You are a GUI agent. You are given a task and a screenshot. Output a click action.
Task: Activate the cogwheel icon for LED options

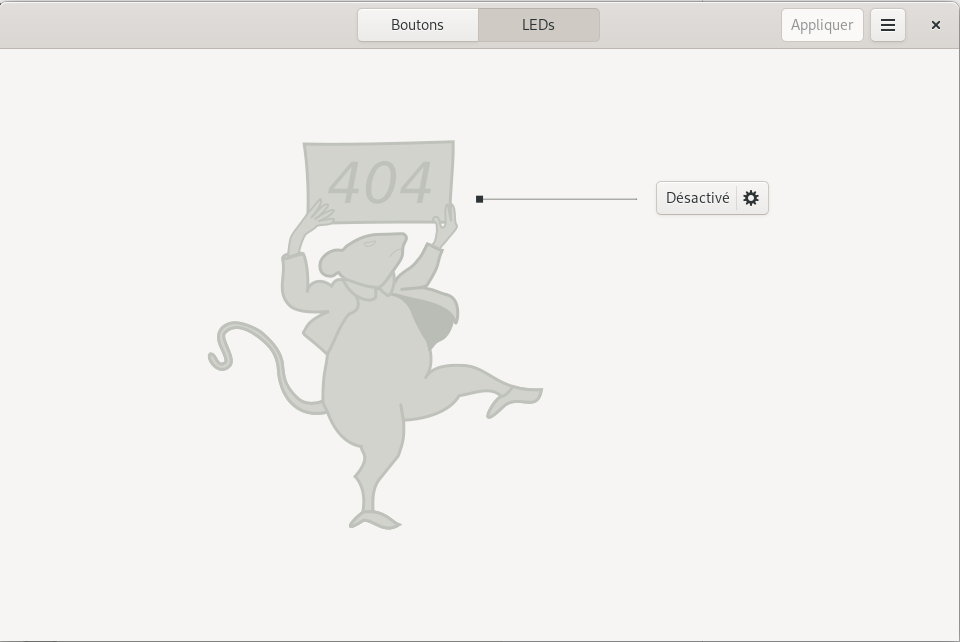click(750, 197)
